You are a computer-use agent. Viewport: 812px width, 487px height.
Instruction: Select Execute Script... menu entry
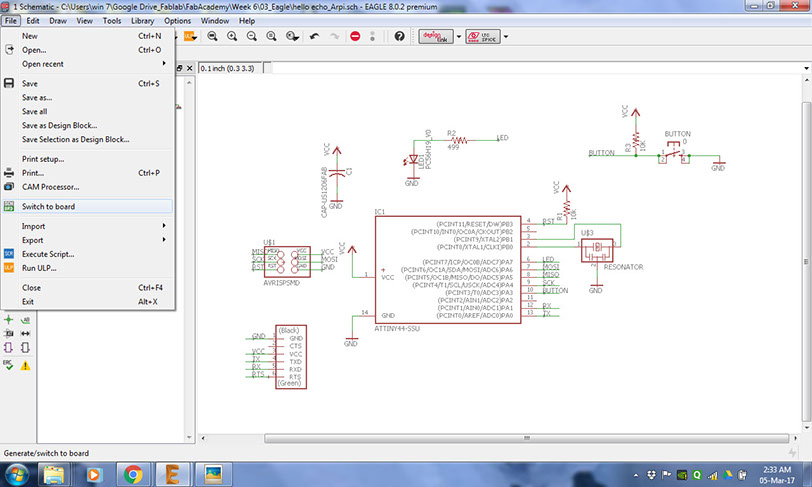(x=88, y=254)
